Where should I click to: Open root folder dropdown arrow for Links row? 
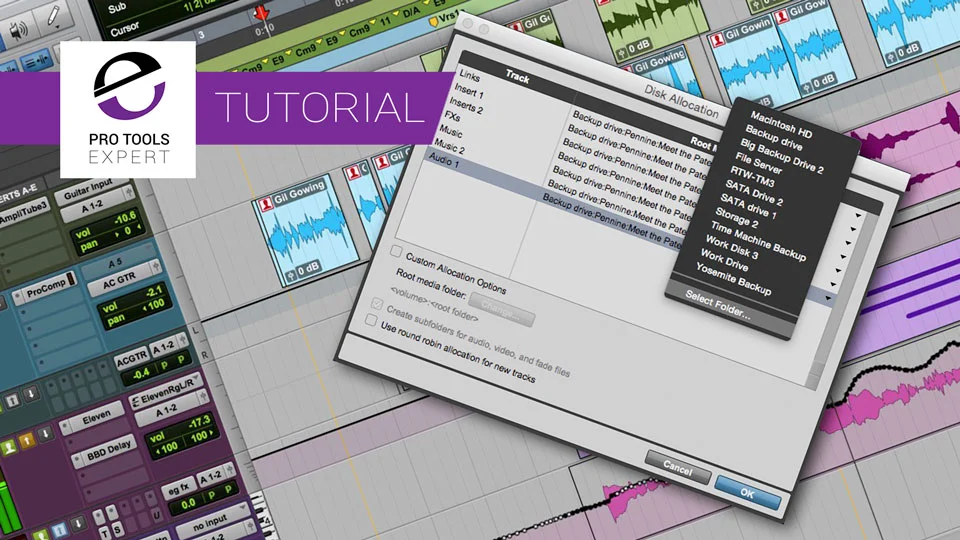coord(858,216)
